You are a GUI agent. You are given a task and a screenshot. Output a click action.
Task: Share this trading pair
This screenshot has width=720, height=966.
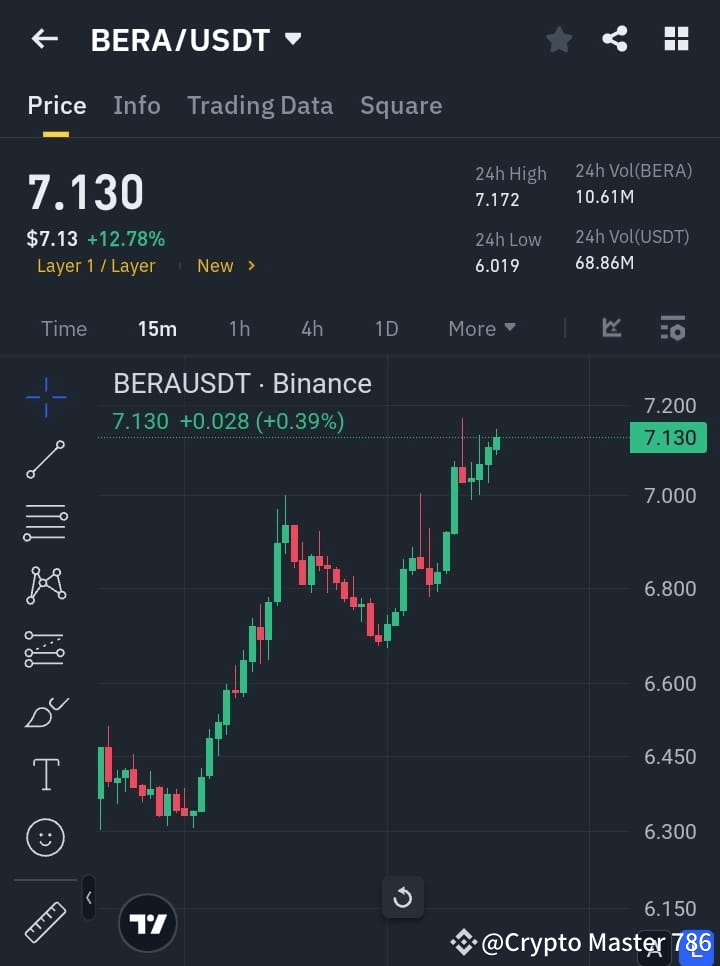coord(615,39)
